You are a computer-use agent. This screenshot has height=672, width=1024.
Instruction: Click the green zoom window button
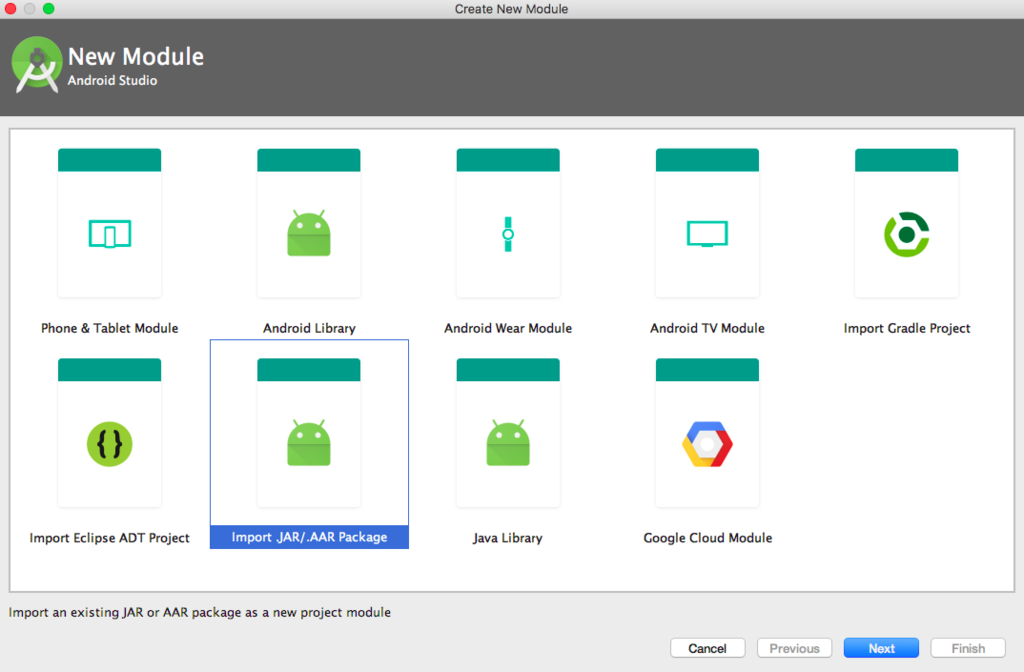(48, 8)
